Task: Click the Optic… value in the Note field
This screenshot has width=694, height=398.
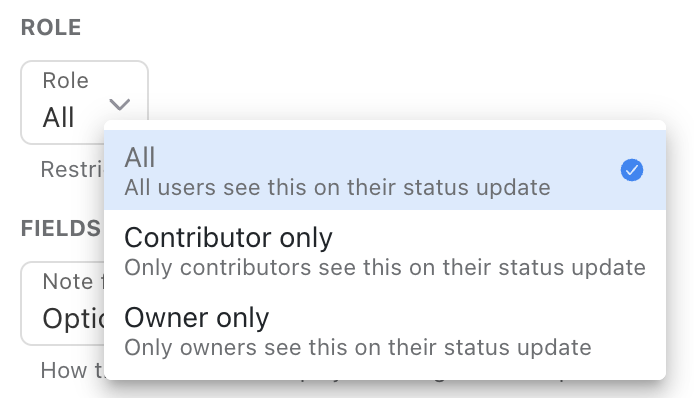Action: click(73, 318)
